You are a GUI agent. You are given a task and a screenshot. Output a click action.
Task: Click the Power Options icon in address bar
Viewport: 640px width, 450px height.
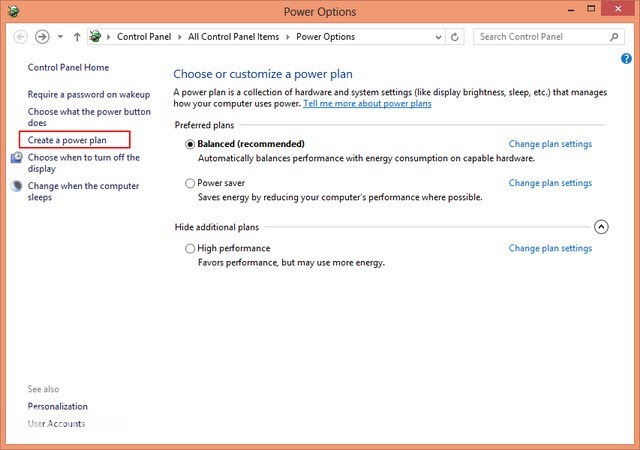[x=95, y=36]
